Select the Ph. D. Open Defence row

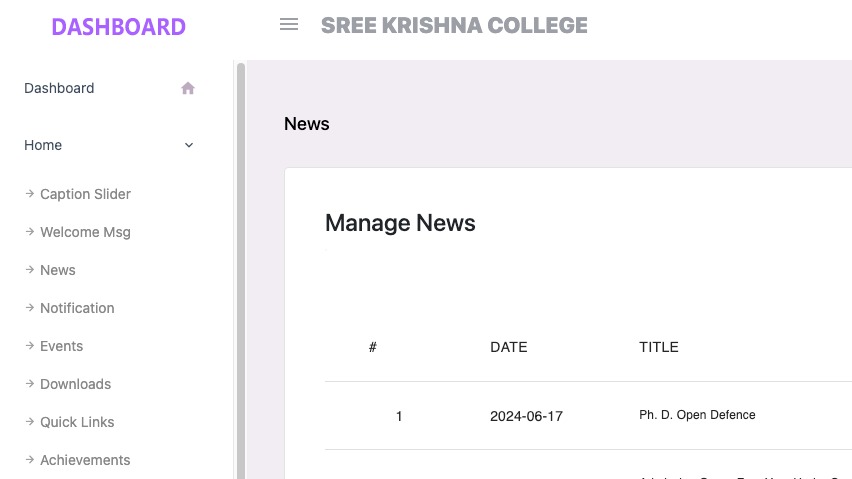pos(588,415)
